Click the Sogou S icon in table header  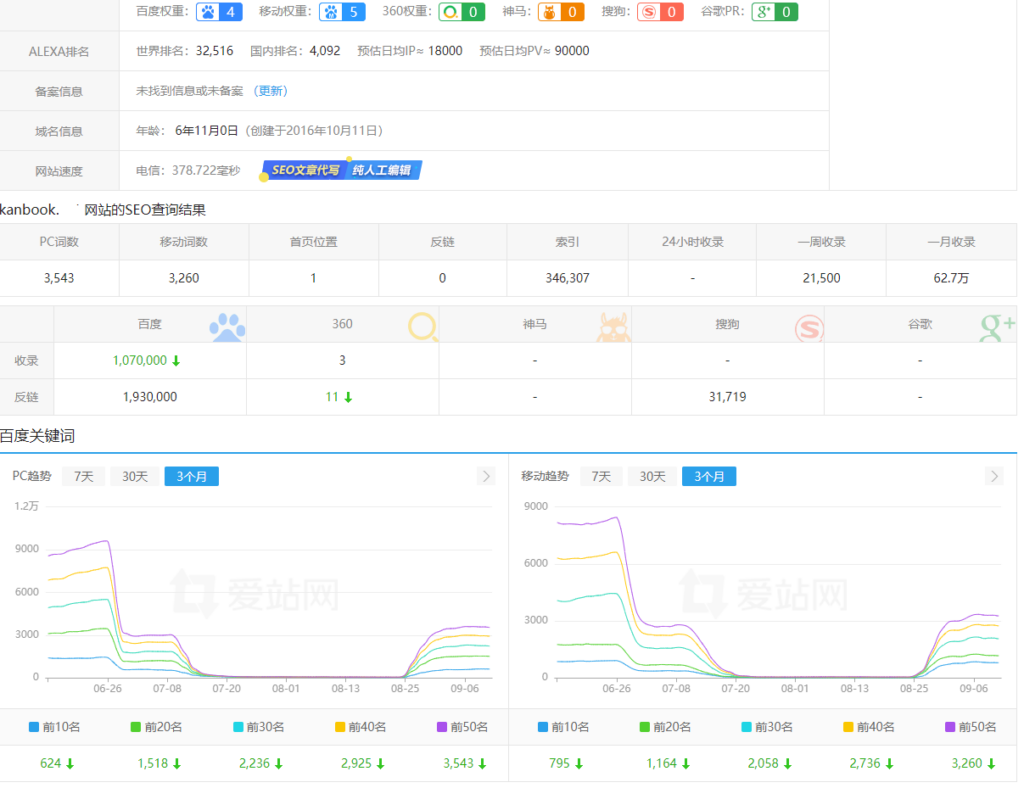click(808, 328)
